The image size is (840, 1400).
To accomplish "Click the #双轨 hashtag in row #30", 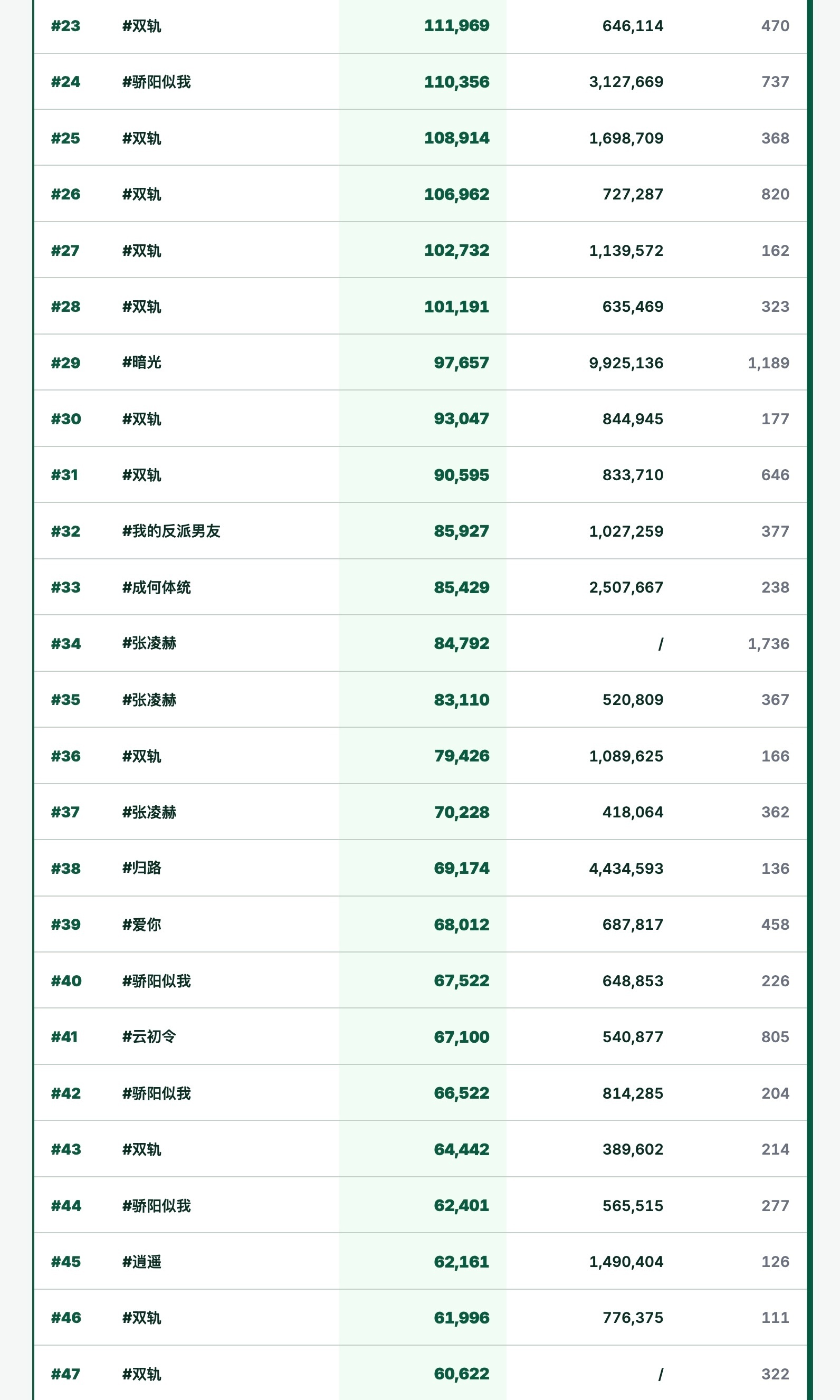I will (141, 419).
